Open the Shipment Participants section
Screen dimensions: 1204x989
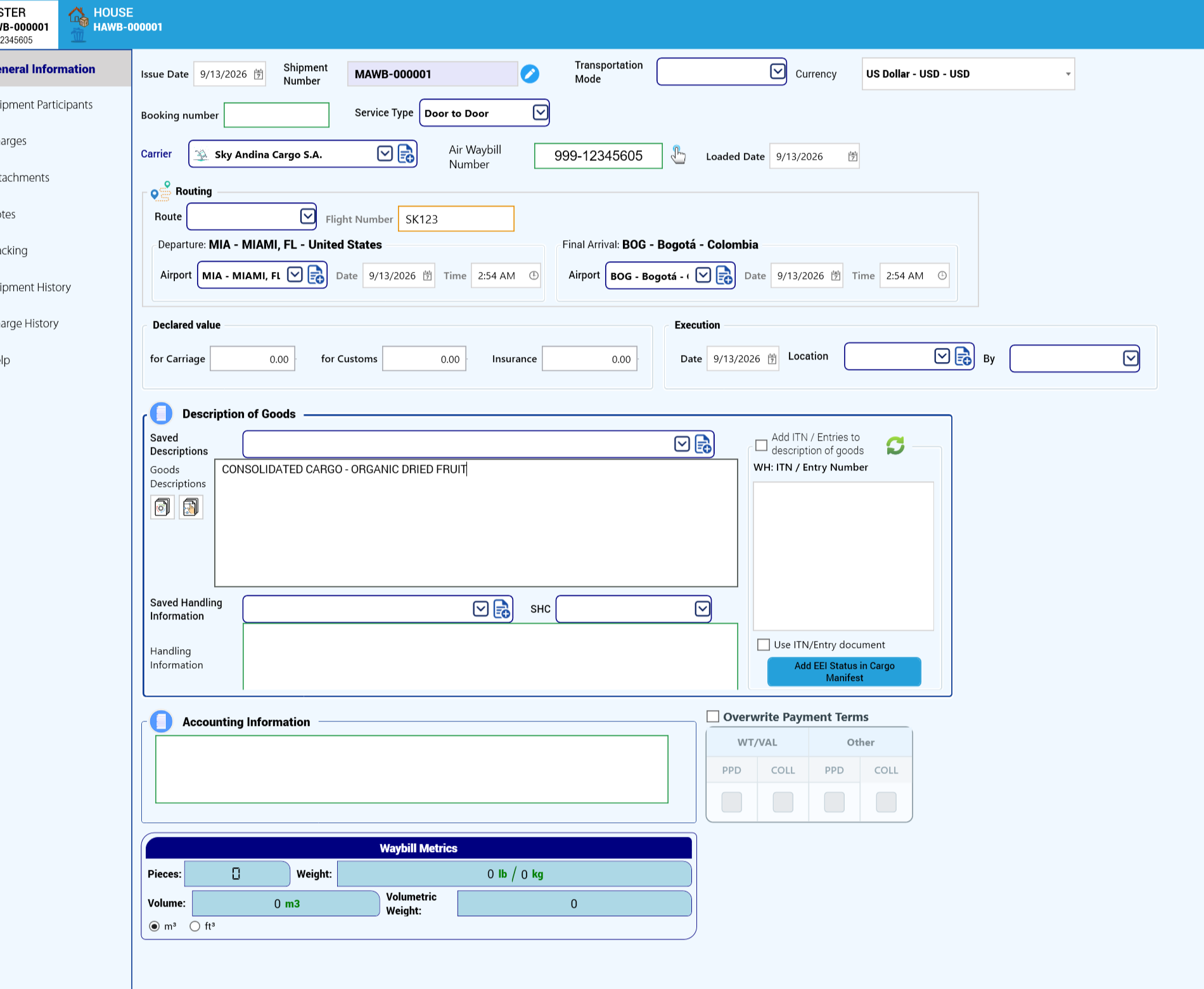pos(46,105)
